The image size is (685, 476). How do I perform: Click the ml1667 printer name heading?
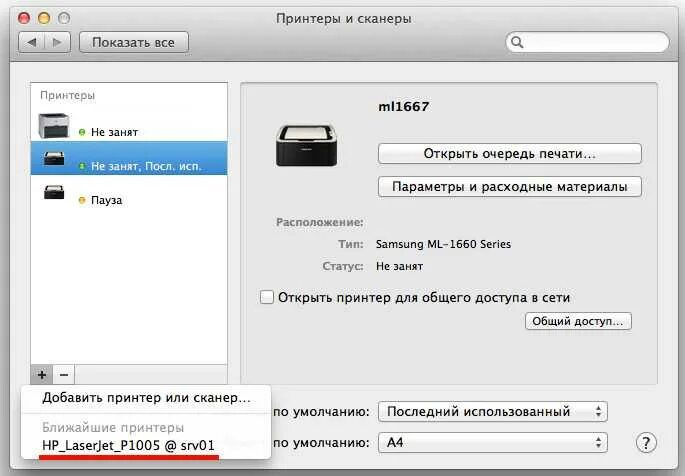pos(404,107)
